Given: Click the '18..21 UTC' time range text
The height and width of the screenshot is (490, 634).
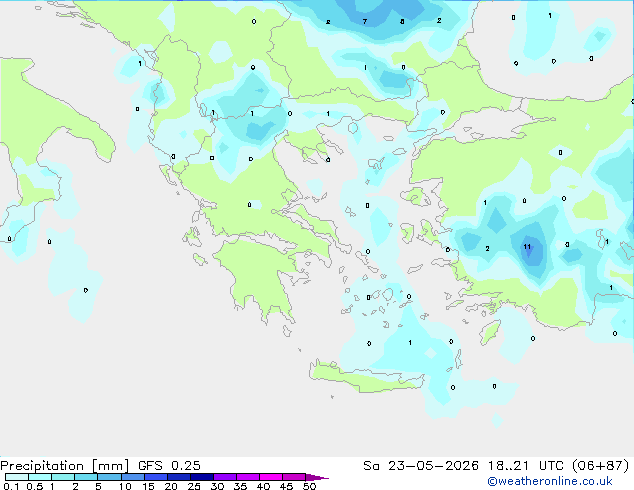Looking at the screenshot, I should tap(526, 466).
